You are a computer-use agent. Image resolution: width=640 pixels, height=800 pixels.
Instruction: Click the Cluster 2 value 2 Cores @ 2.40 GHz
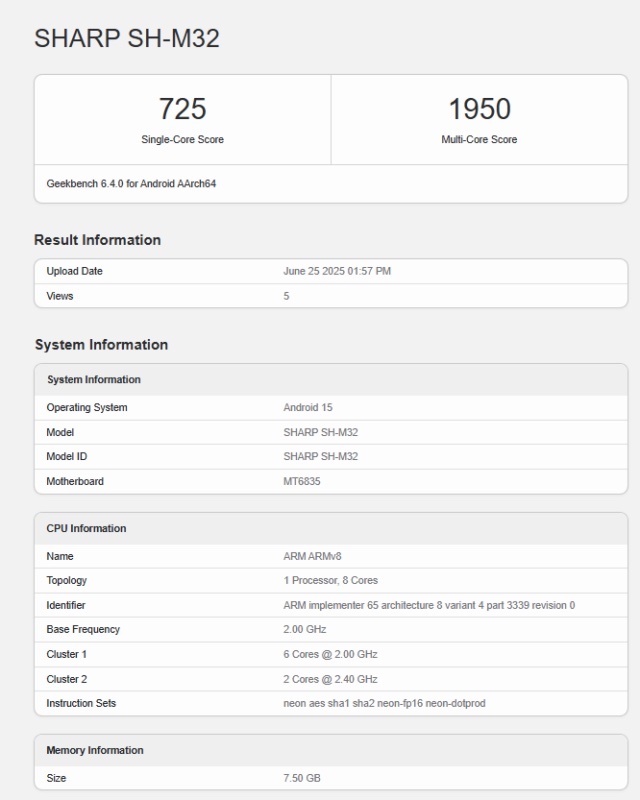pyautogui.click(x=330, y=679)
